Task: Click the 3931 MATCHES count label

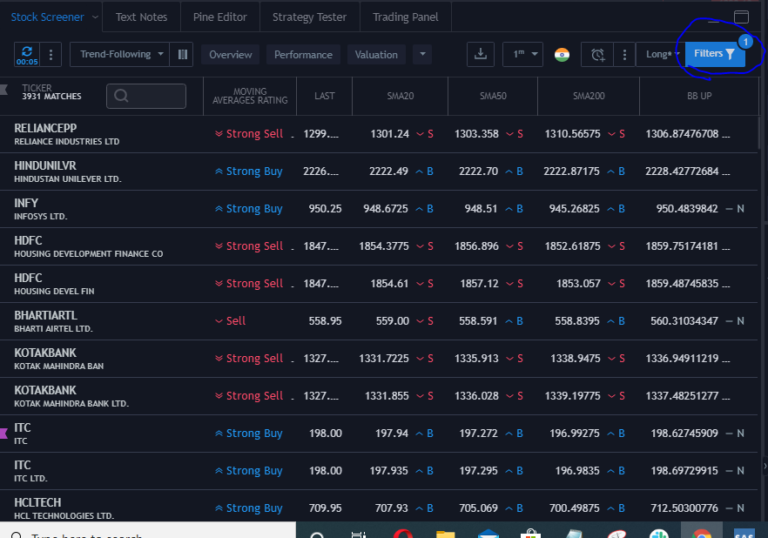Action: pyautogui.click(x=51, y=97)
